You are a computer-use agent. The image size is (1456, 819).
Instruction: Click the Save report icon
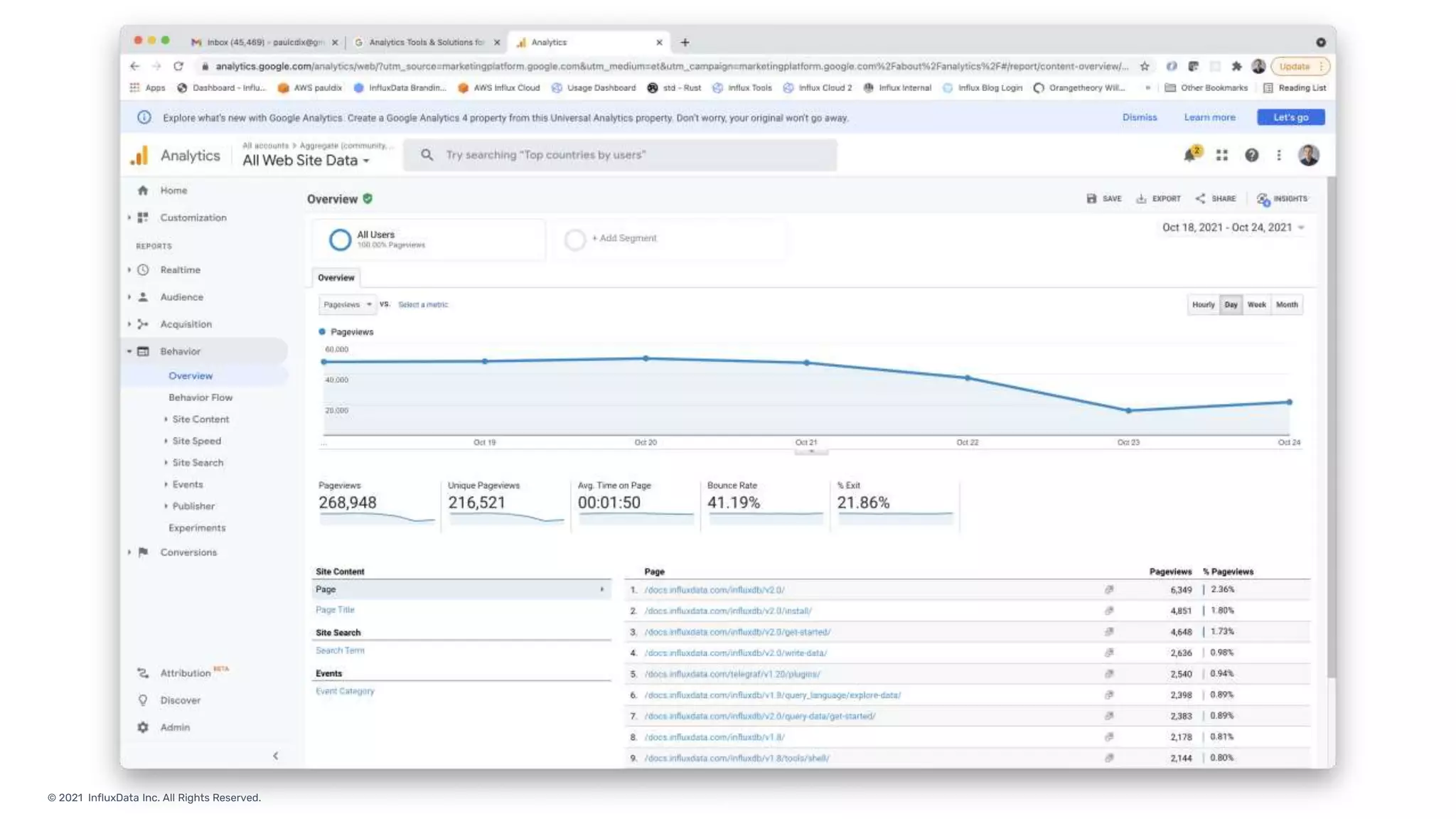click(1091, 198)
